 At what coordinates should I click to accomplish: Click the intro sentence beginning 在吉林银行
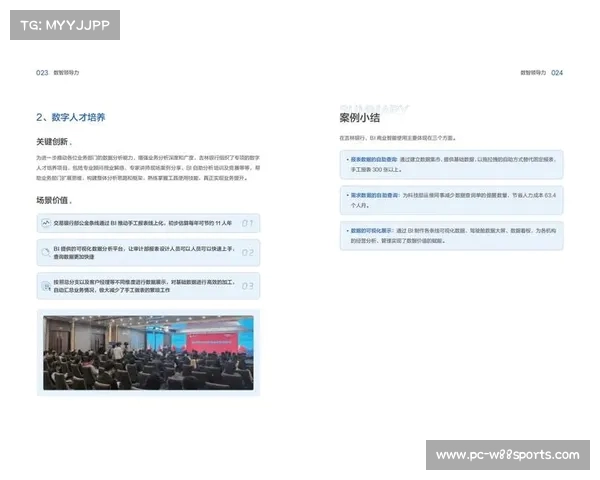pos(398,138)
